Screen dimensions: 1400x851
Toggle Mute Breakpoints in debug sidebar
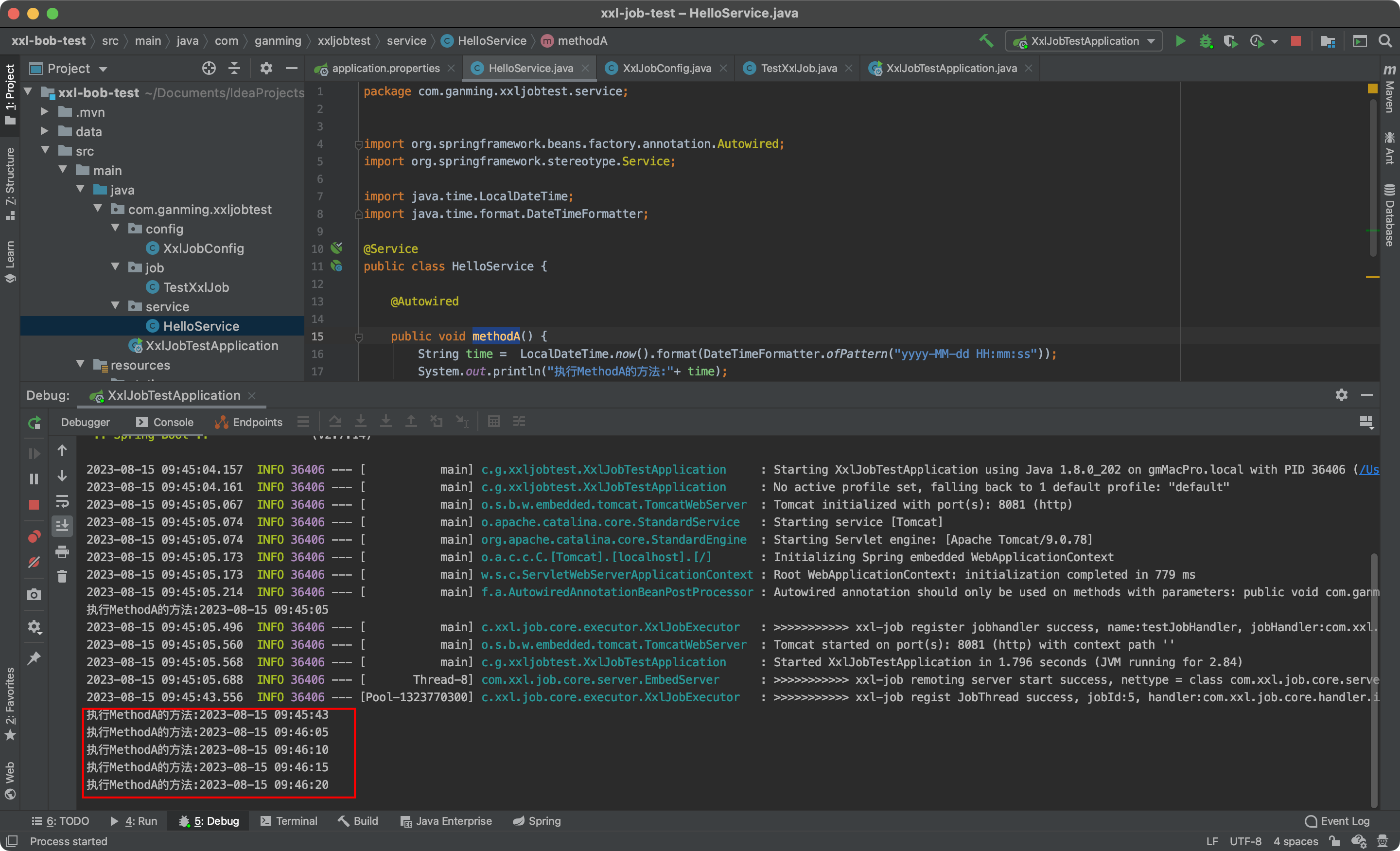click(x=34, y=562)
